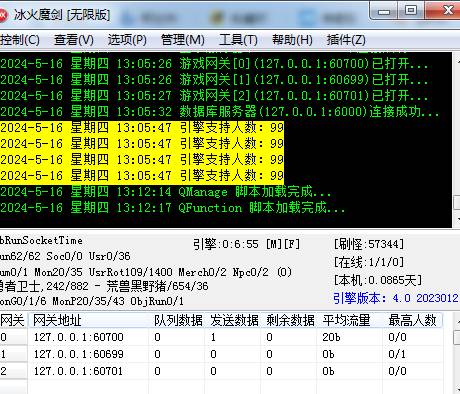Click the QManage 脚本加载完成 log line
The image size is (460, 394).
[166, 192]
